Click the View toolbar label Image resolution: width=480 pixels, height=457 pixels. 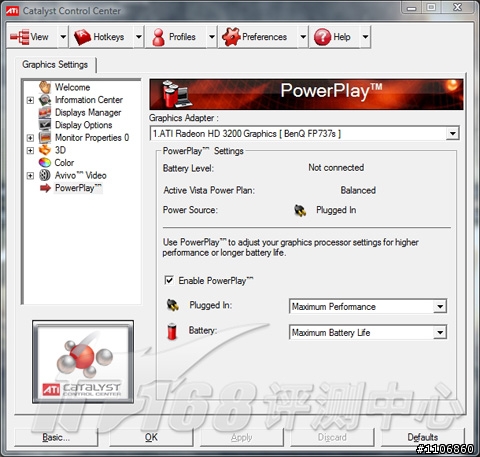(x=39, y=37)
